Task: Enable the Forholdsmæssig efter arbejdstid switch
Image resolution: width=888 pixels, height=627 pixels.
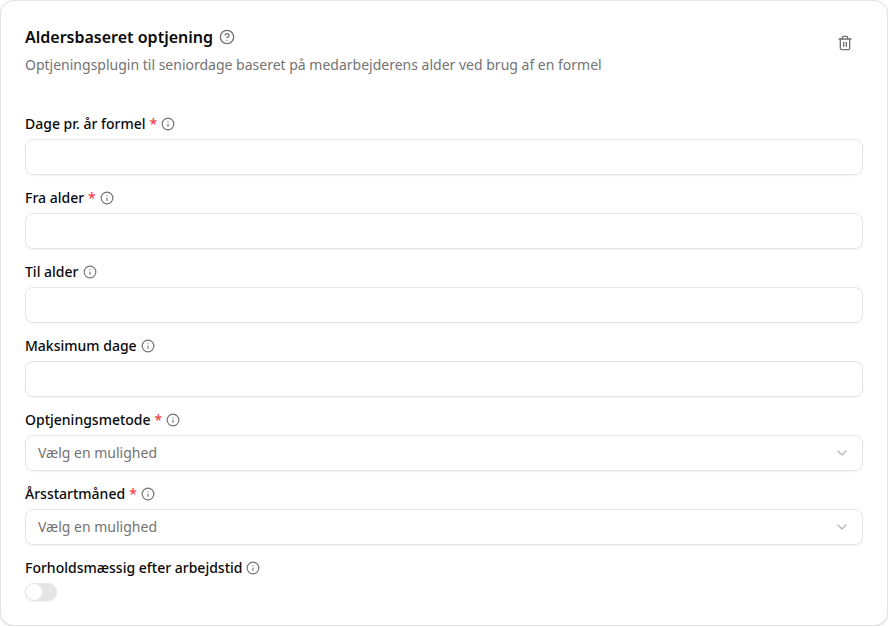Action: [x=40, y=591]
